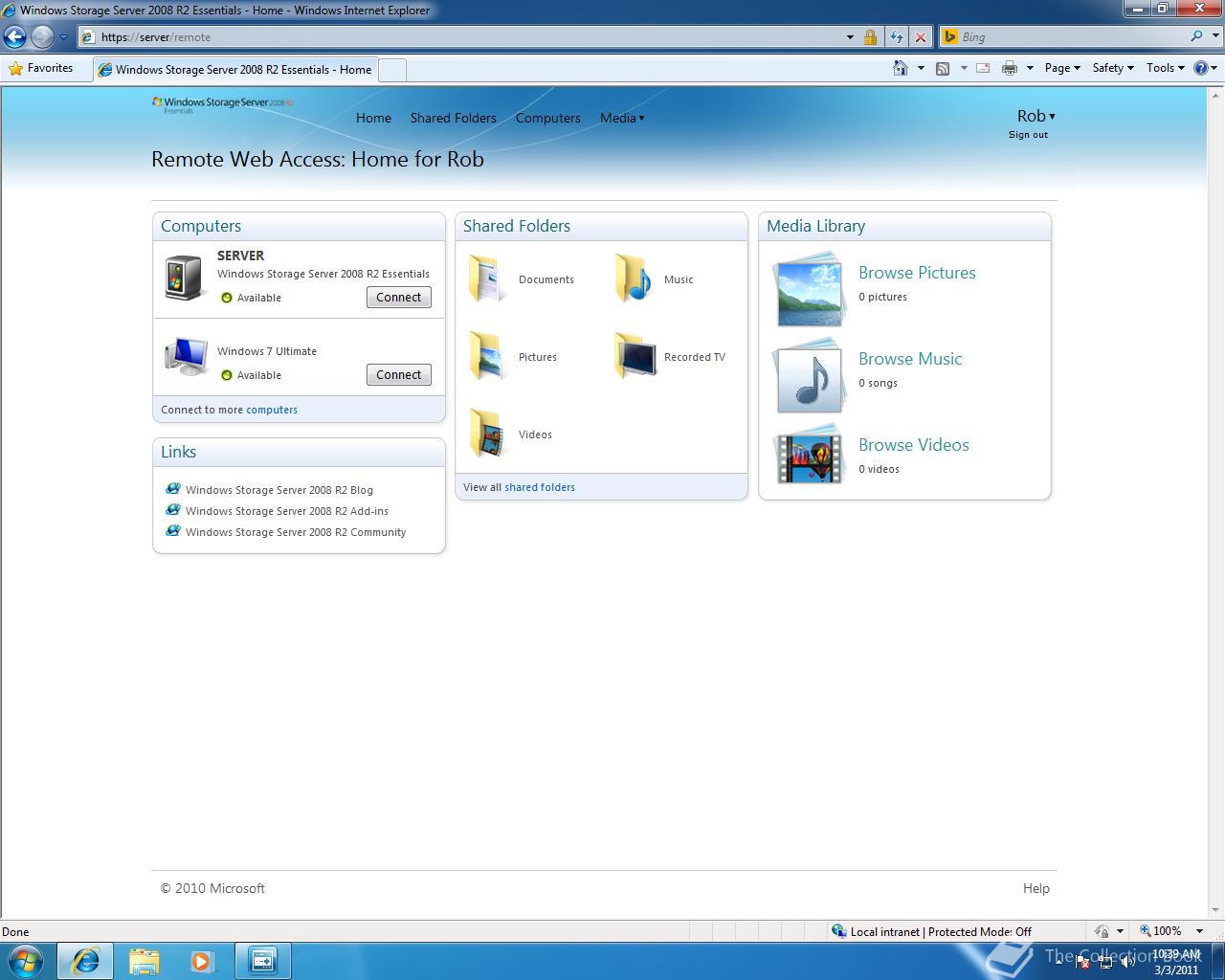Click the SERVER computer icon
The width and height of the screenshot is (1225, 980).
pyautogui.click(x=186, y=278)
